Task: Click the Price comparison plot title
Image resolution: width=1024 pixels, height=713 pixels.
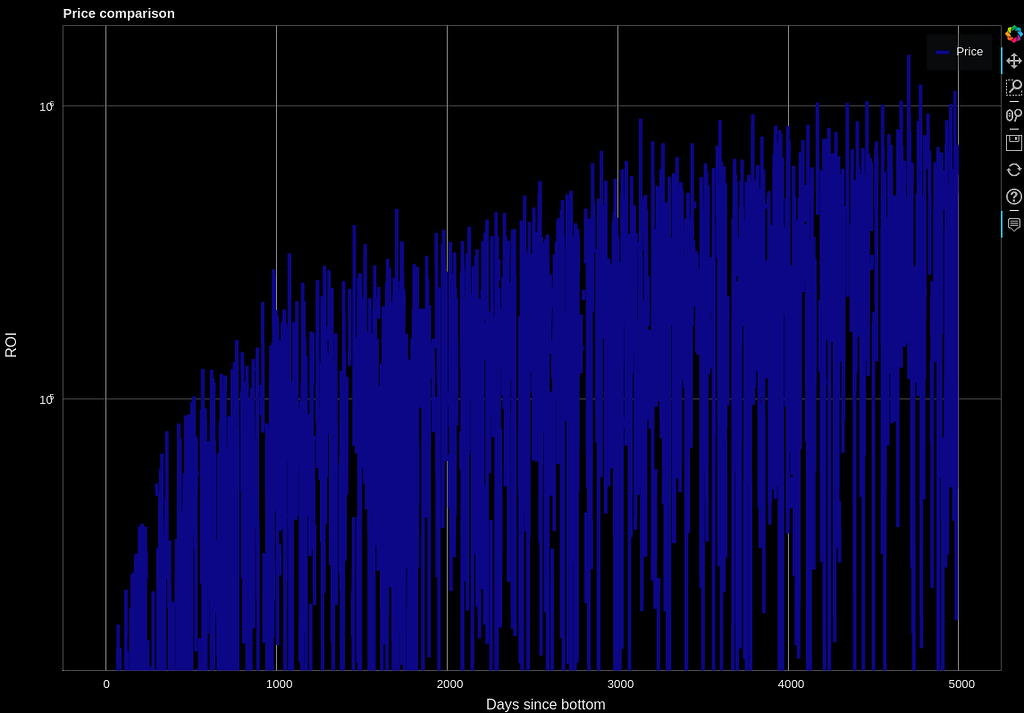Action: (x=119, y=13)
